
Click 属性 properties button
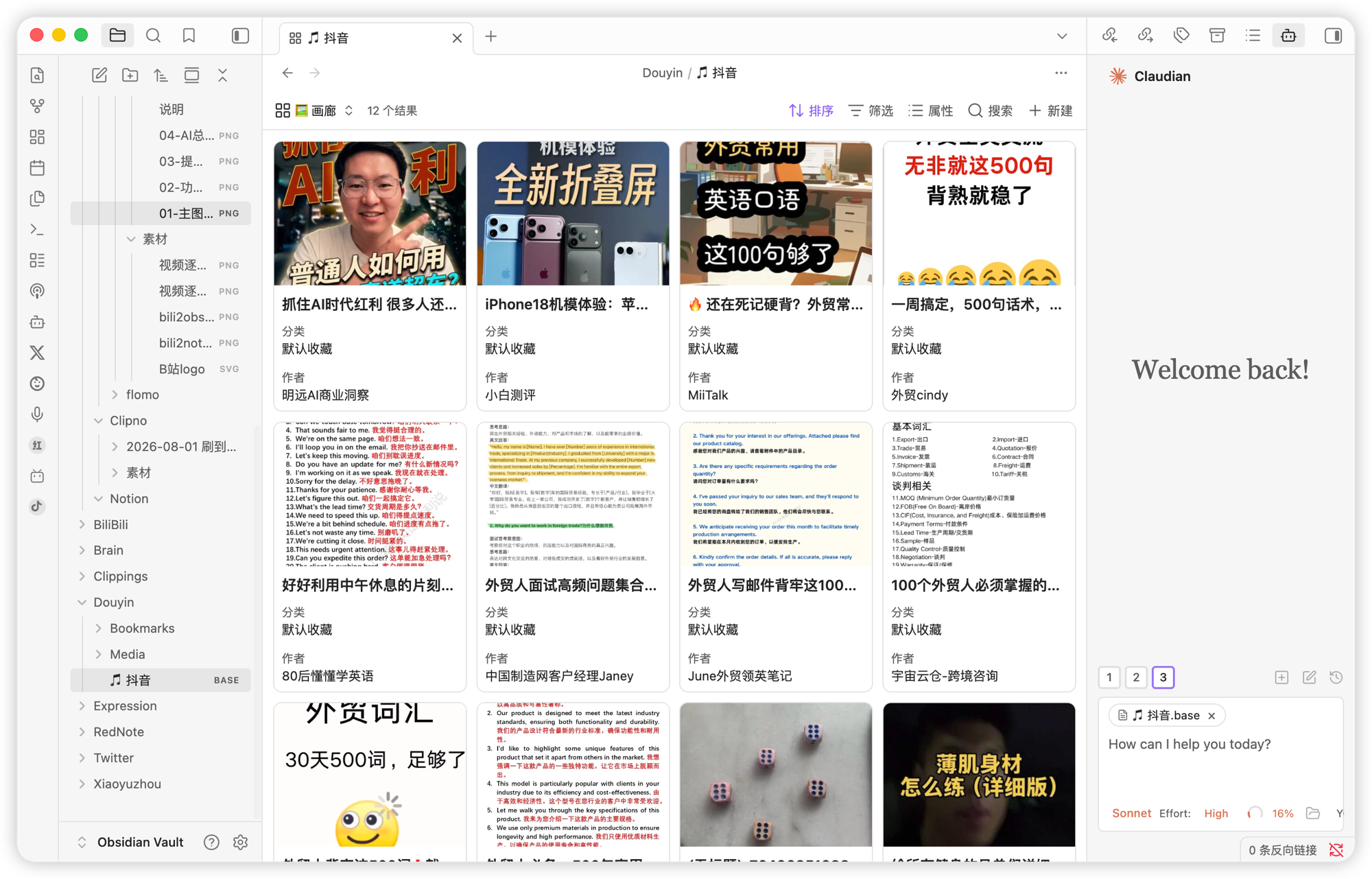931,110
